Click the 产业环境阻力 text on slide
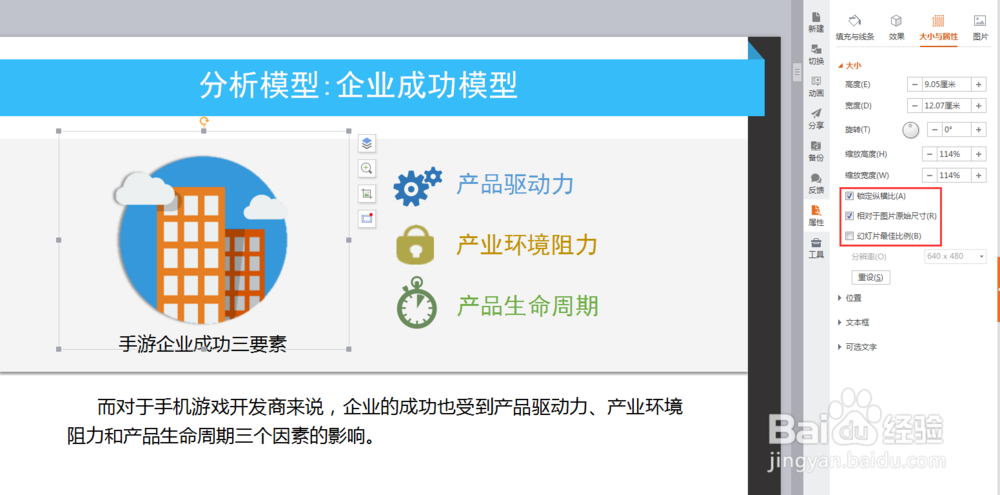This screenshot has height=495, width=1000. click(x=527, y=244)
